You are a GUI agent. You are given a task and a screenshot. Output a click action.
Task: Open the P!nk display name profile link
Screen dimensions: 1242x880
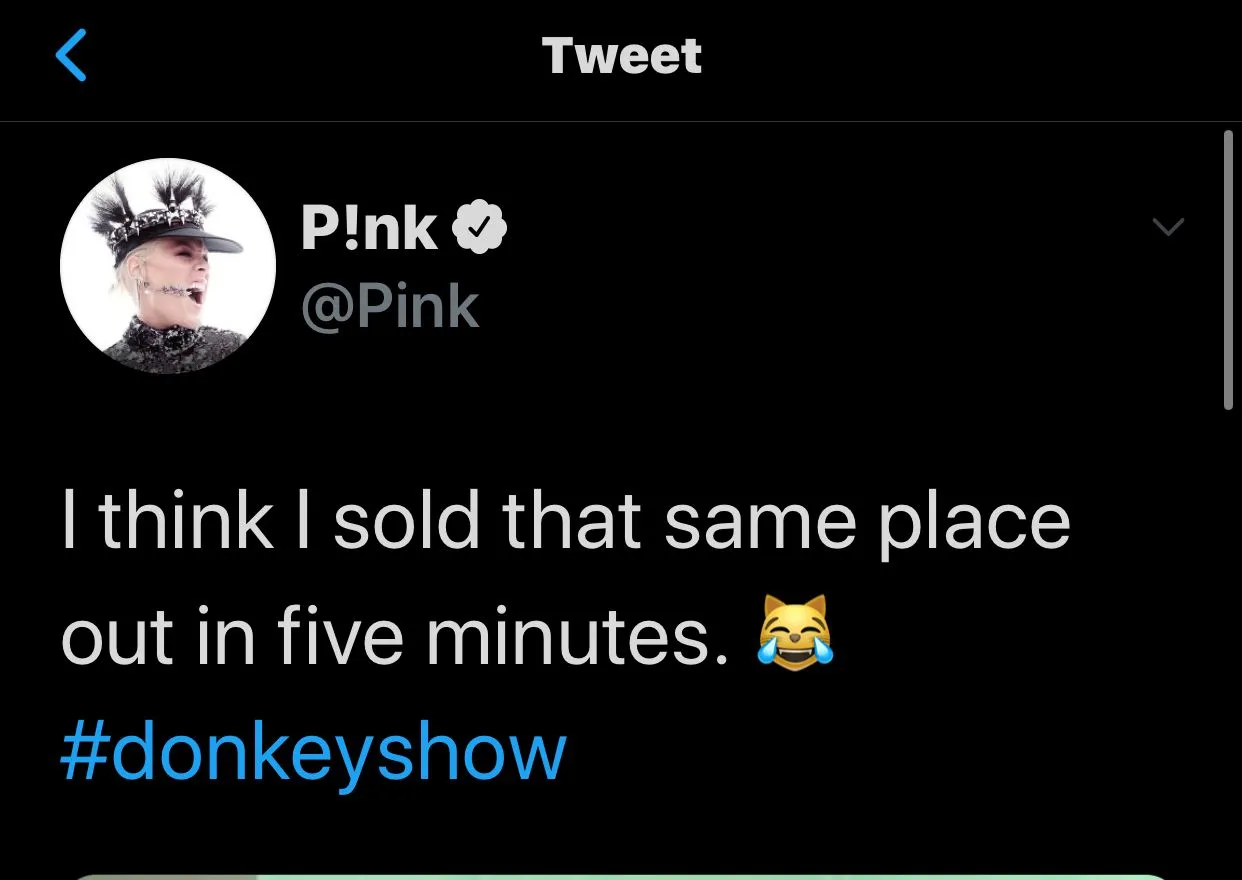(x=369, y=229)
